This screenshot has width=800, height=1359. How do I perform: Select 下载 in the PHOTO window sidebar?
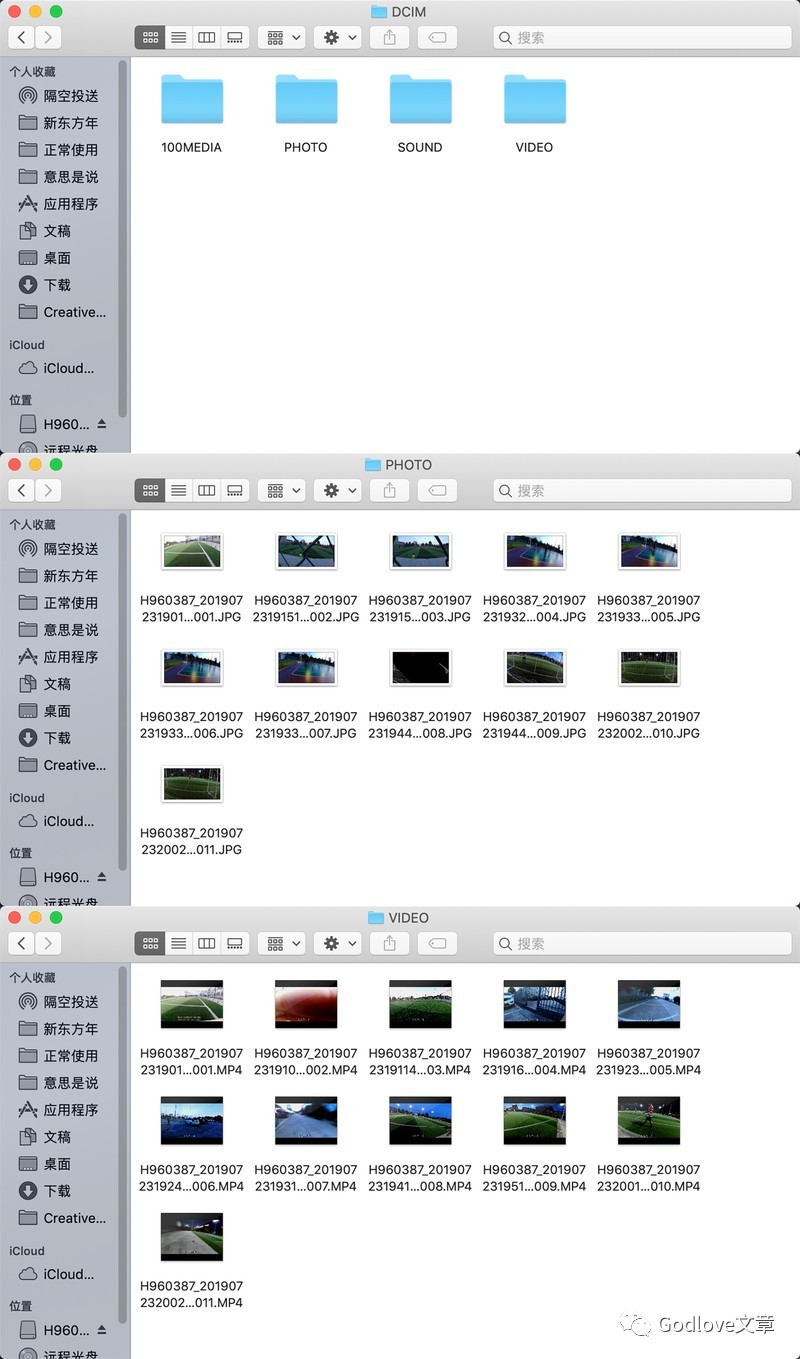point(57,738)
